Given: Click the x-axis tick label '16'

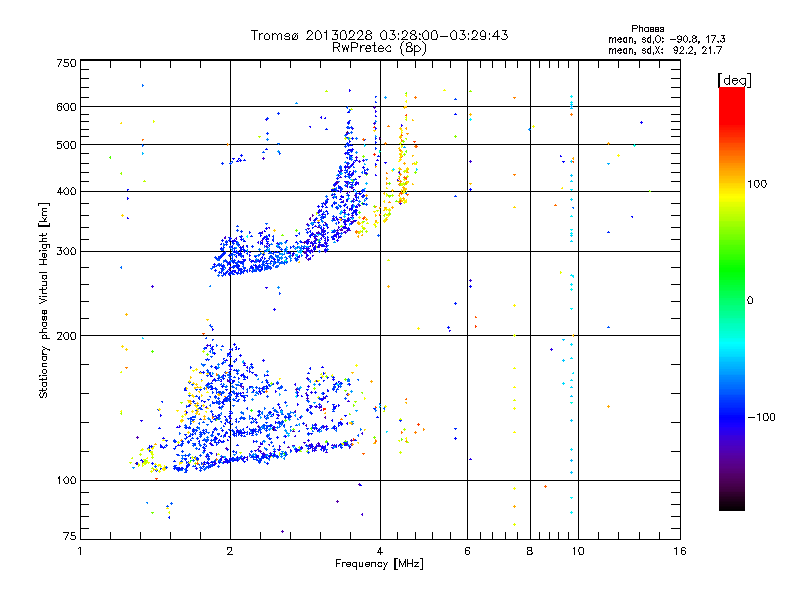Looking at the screenshot, I should 680,551.
